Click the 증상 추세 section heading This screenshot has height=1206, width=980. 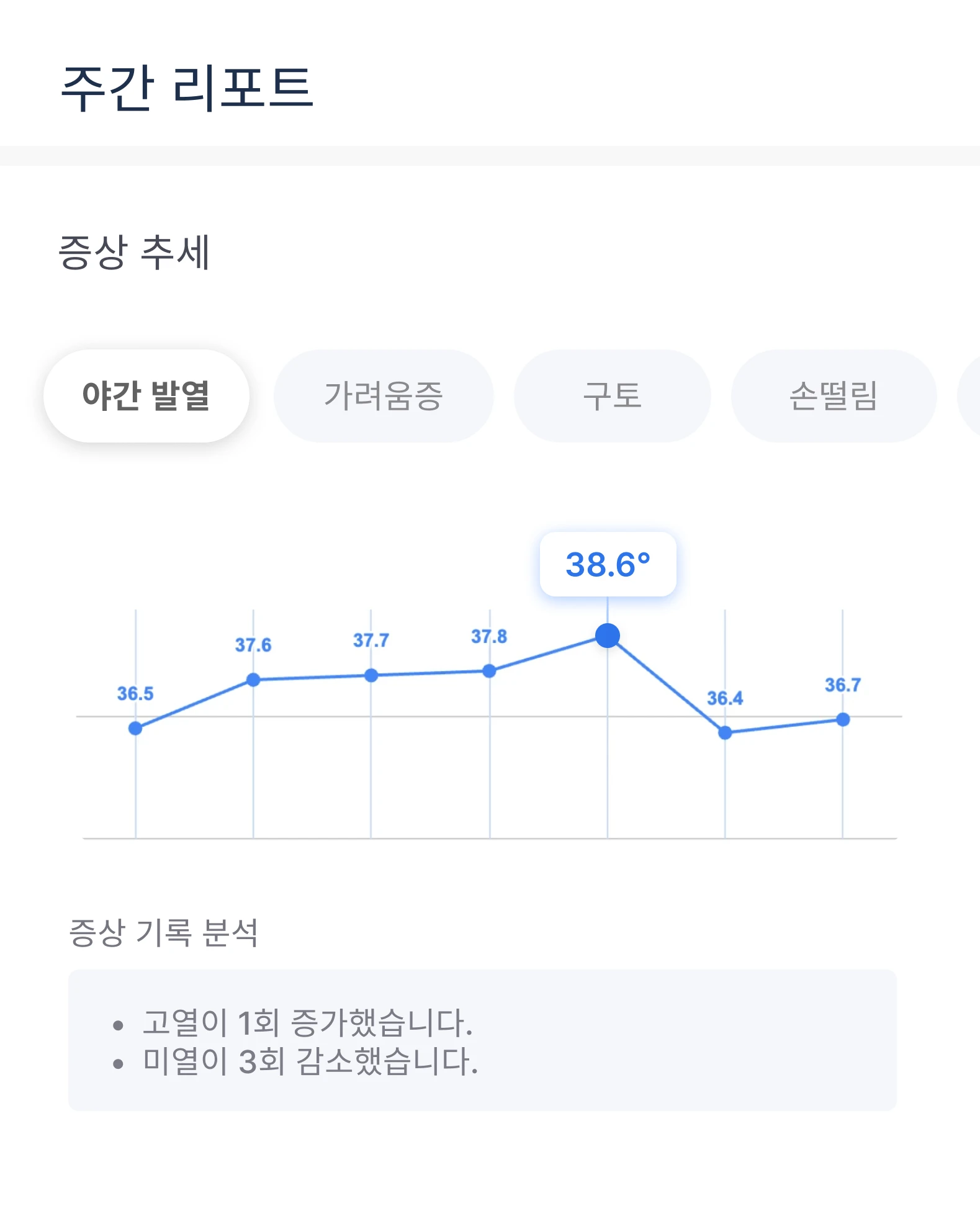(x=134, y=252)
